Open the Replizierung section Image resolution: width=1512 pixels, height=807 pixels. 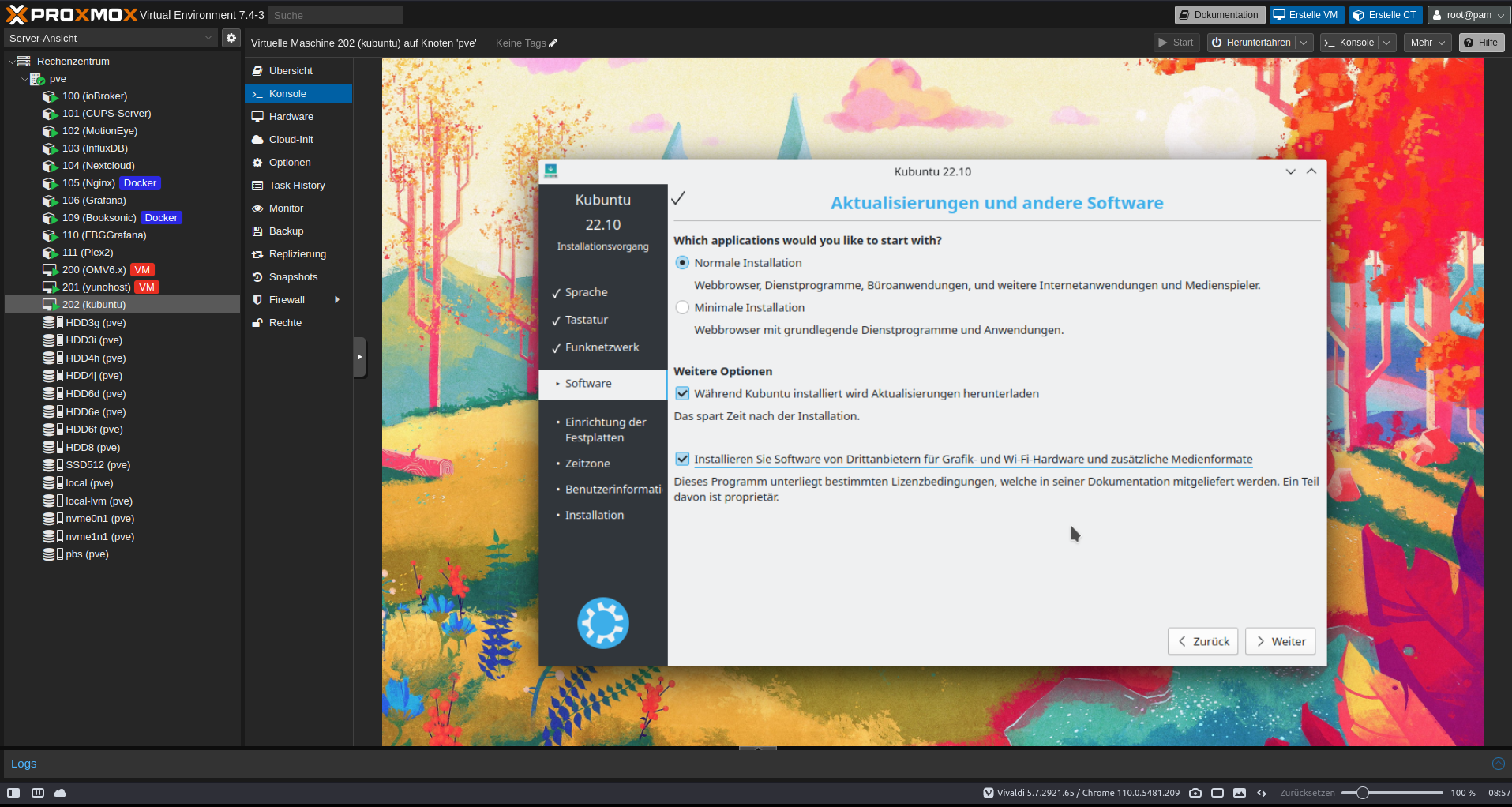click(298, 254)
